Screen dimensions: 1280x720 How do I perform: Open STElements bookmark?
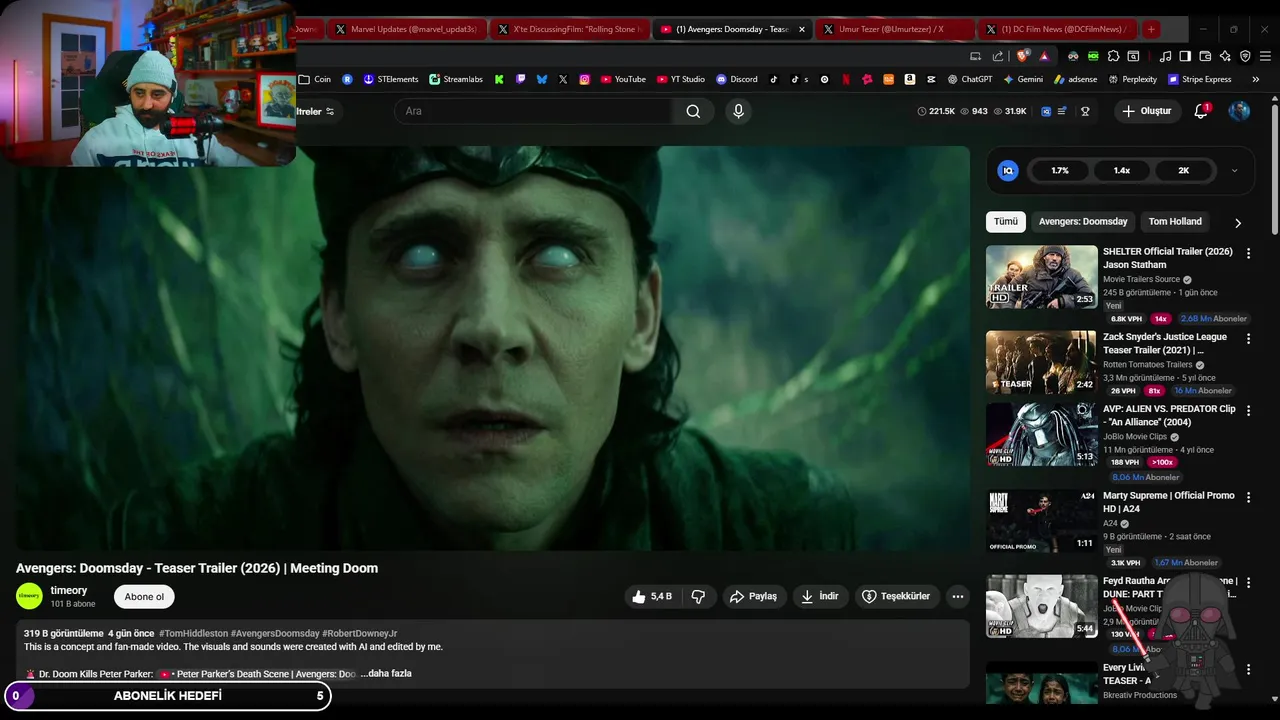click(x=391, y=79)
